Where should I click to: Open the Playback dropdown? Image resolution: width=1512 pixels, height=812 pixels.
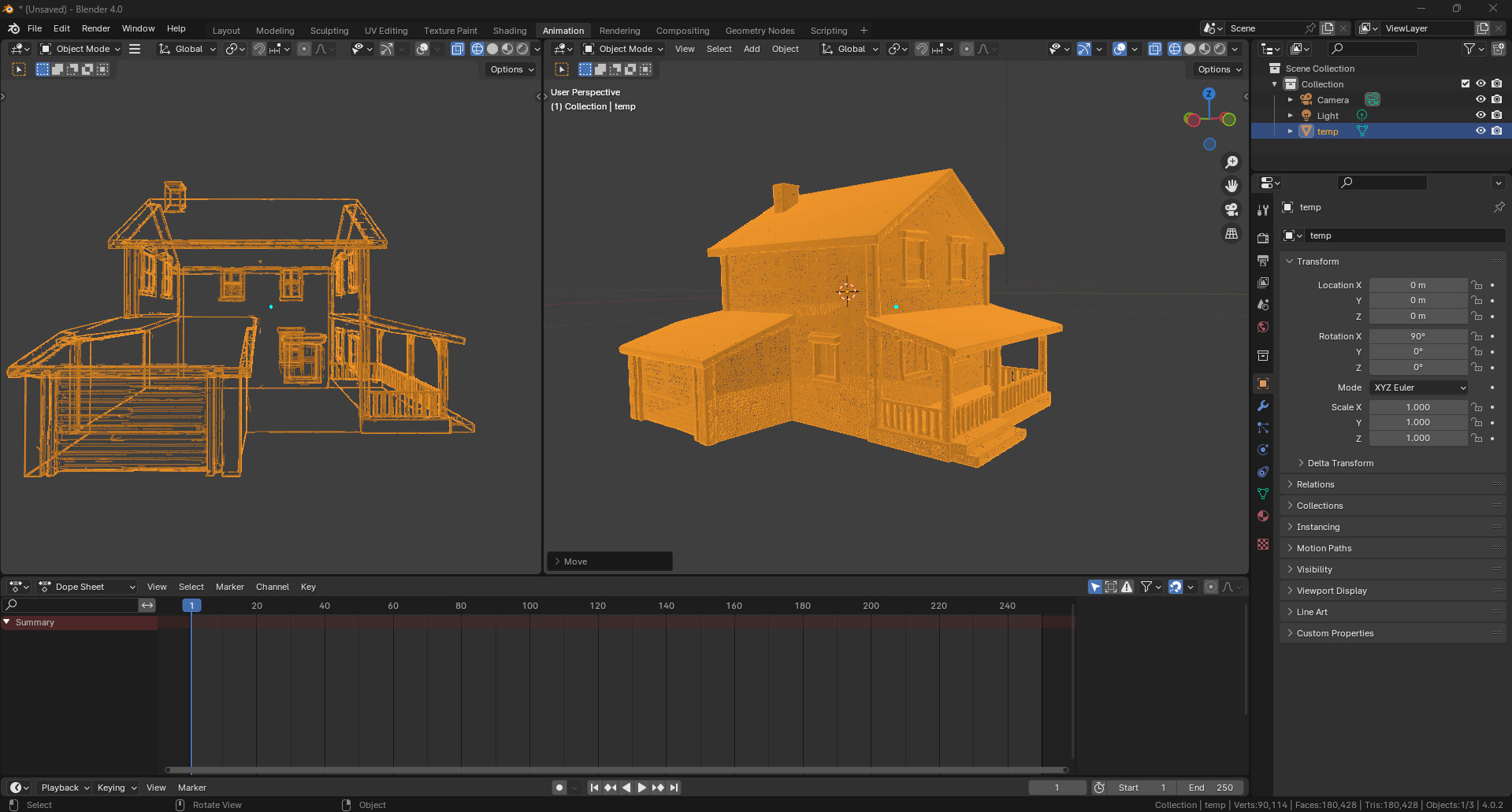(65, 788)
